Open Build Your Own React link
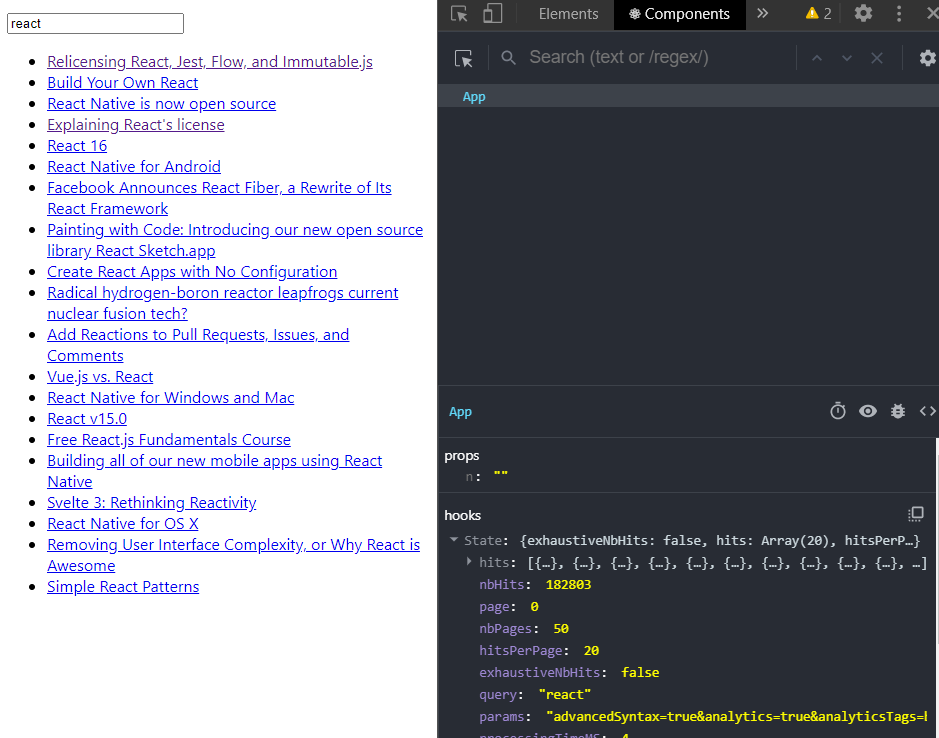The height and width of the screenshot is (738, 939). [x=123, y=83]
